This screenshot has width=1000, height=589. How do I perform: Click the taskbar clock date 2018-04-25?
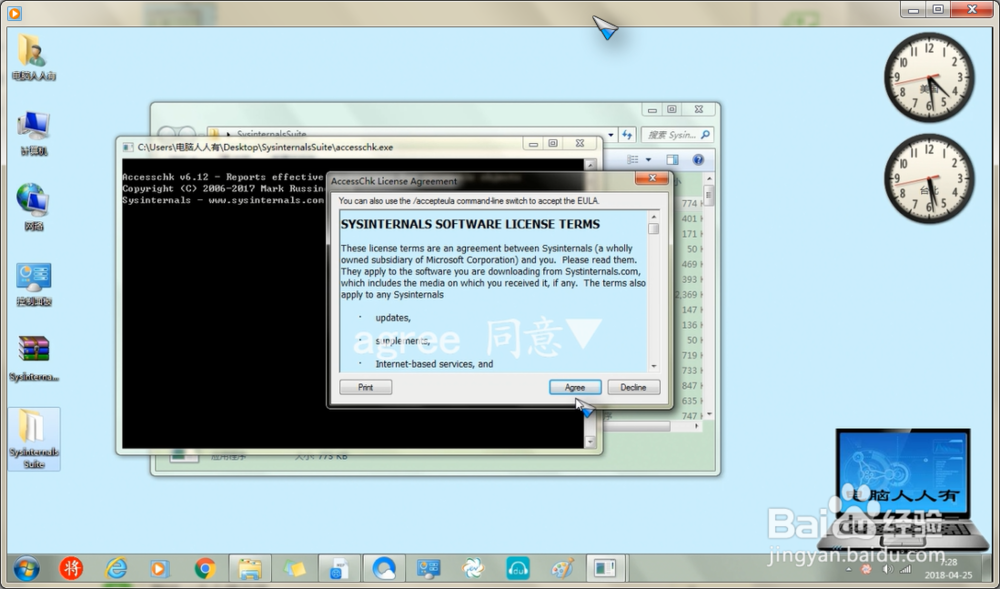tap(948, 575)
